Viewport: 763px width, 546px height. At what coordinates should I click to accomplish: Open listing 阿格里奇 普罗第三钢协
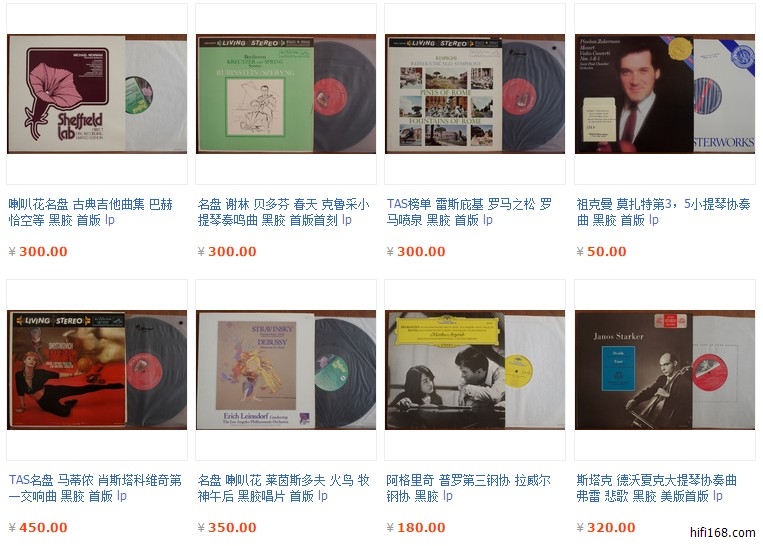coord(468,488)
